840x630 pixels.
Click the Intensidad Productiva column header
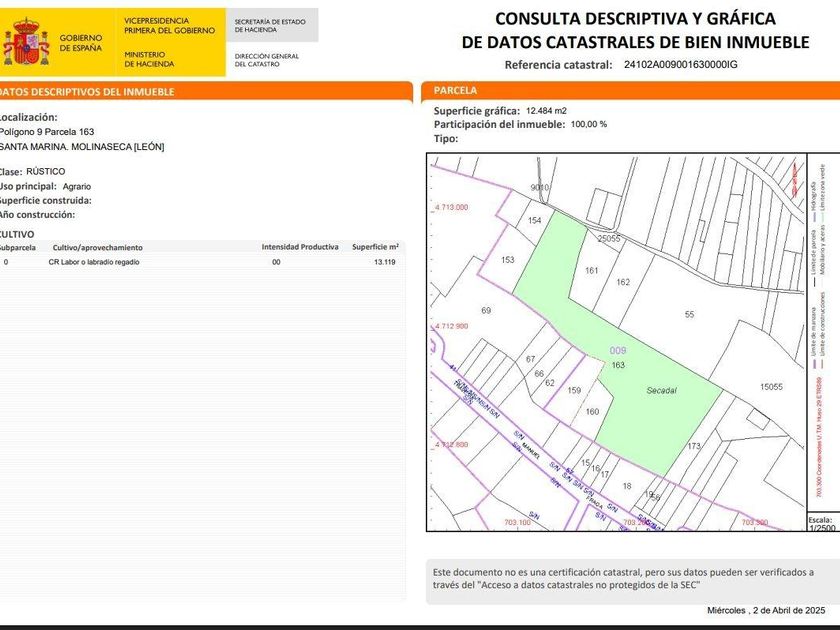[x=300, y=247]
